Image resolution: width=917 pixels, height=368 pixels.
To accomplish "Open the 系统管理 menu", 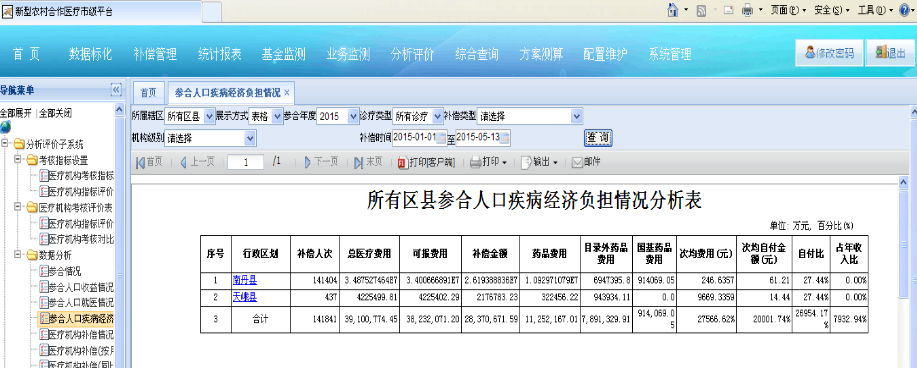I will pyautogui.click(x=670, y=54).
